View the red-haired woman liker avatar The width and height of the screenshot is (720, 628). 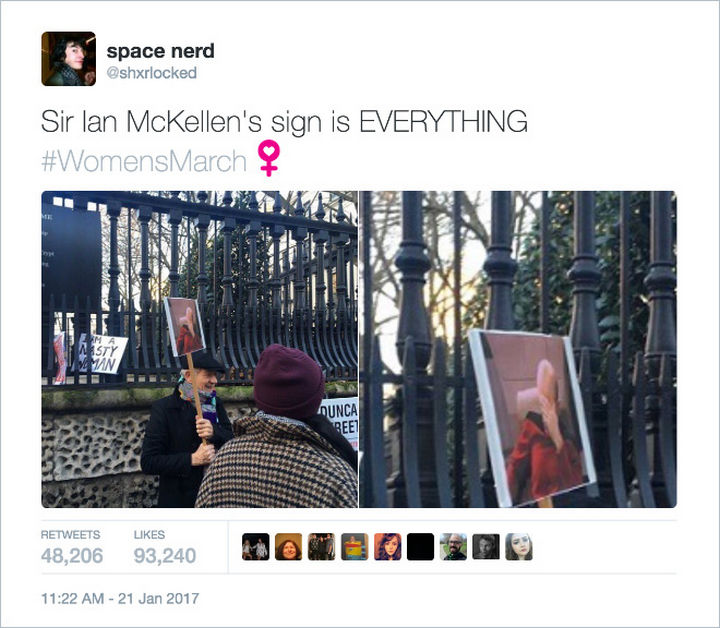pos(388,547)
